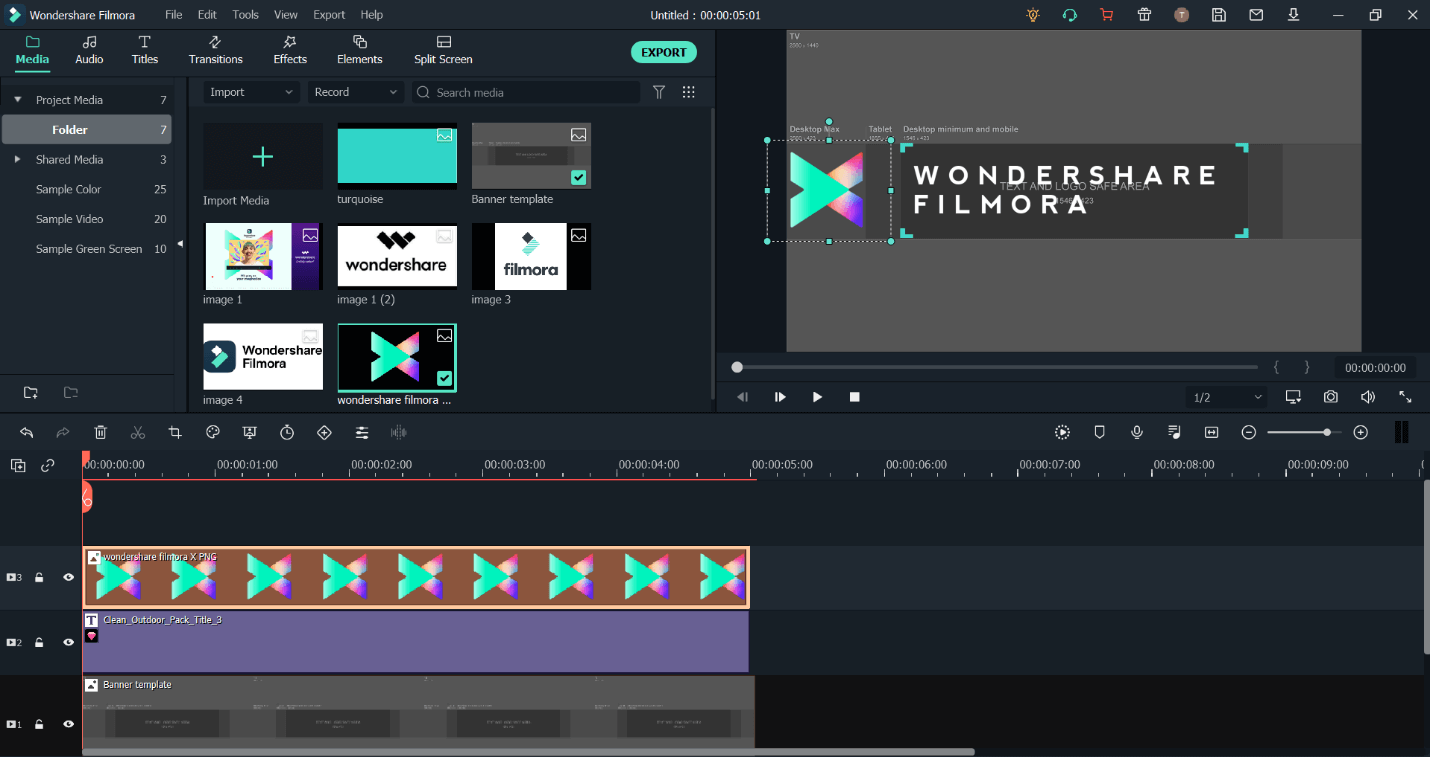Click the save project disk icon
This screenshot has height=757, width=1430.
tap(1218, 15)
